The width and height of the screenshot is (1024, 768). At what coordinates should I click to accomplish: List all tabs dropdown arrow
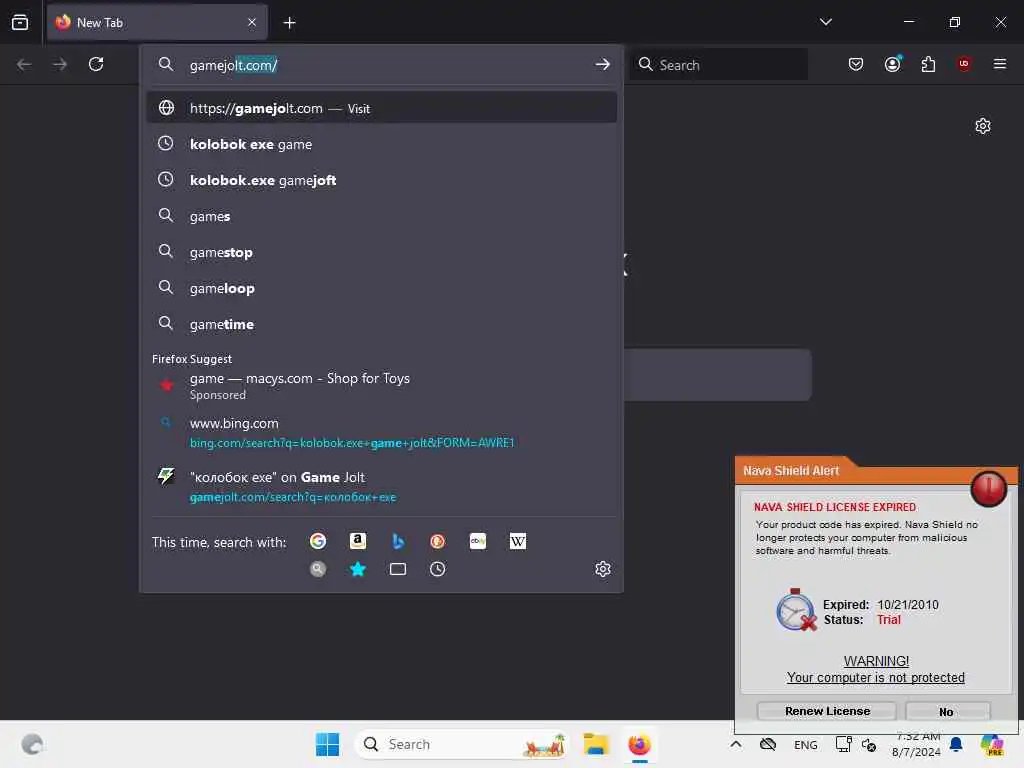[x=825, y=22]
